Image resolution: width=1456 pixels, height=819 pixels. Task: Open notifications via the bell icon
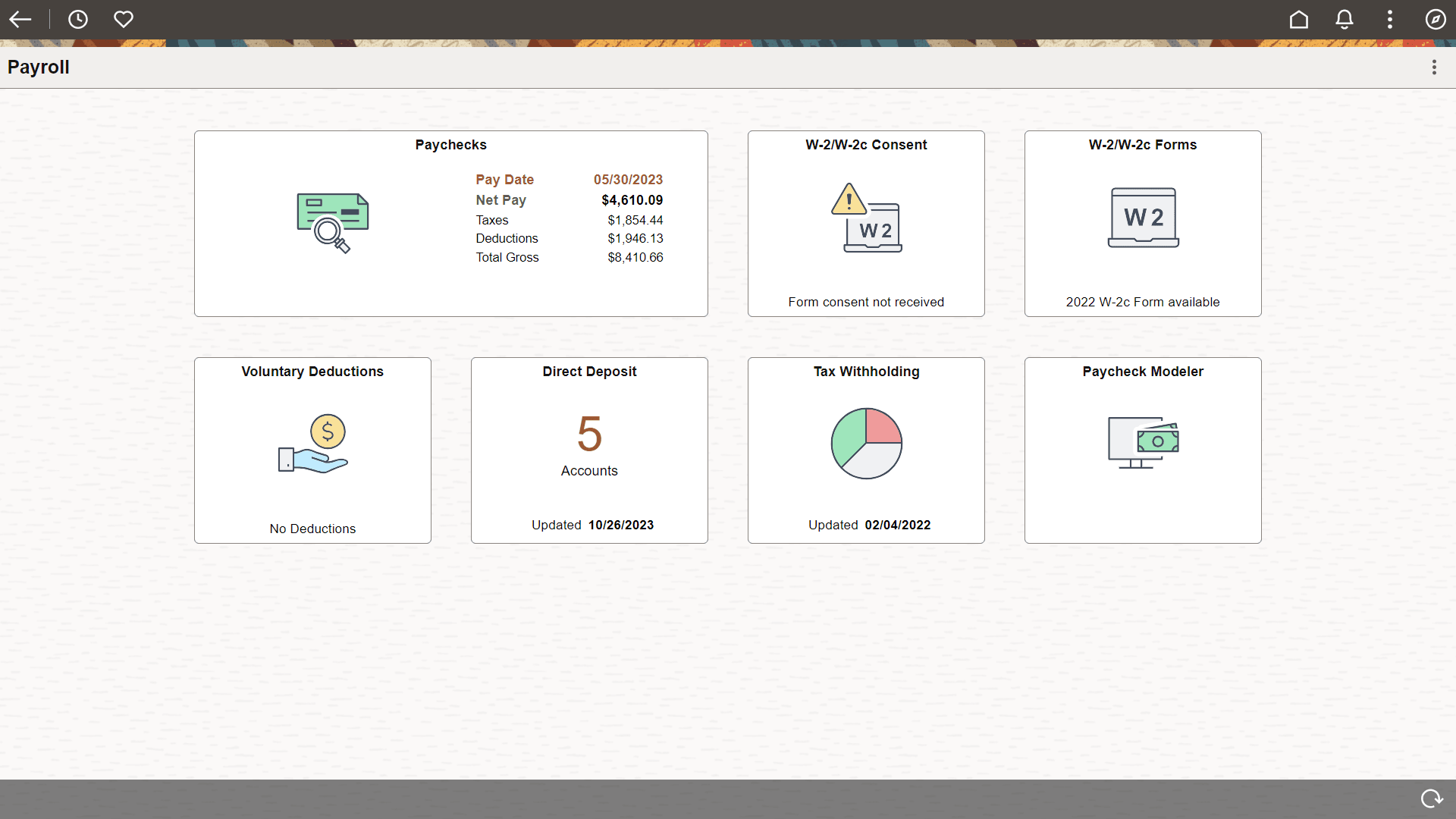pyautogui.click(x=1345, y=20)
